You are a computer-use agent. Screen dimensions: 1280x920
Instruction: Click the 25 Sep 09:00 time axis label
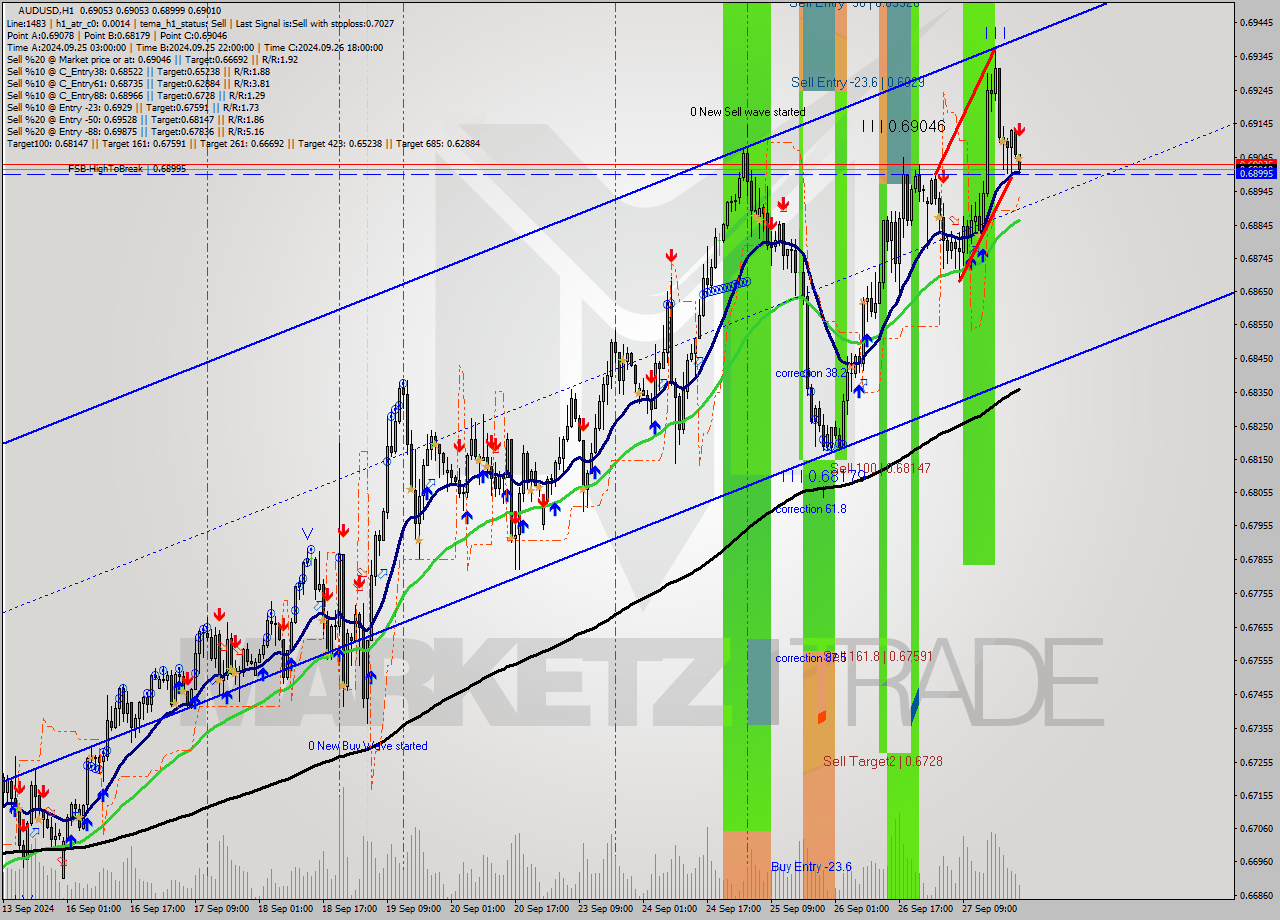798,909
